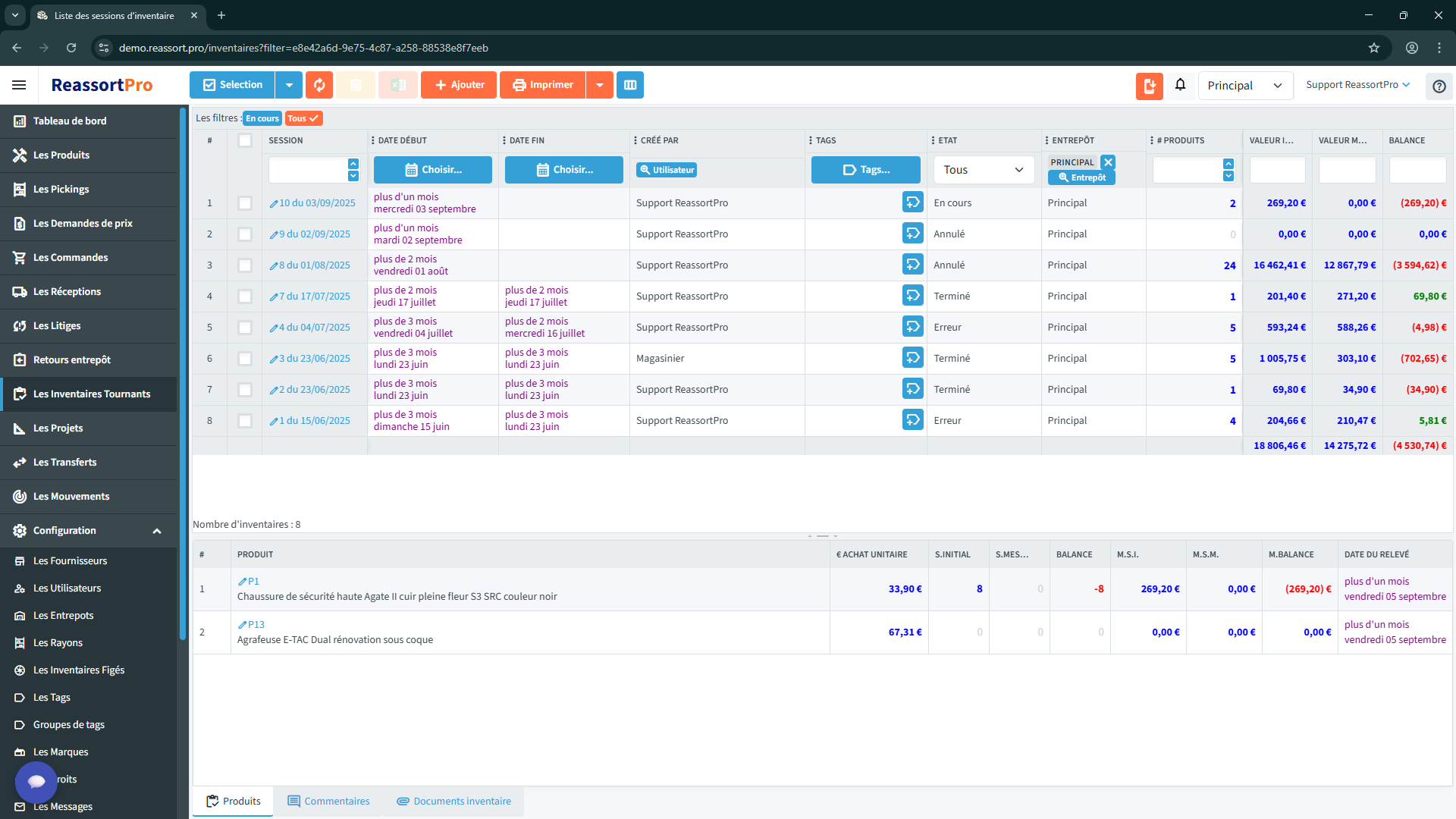Screen dimensions: 1456x819
Task: Click the Ajouter button
Action: click(458, 85)
